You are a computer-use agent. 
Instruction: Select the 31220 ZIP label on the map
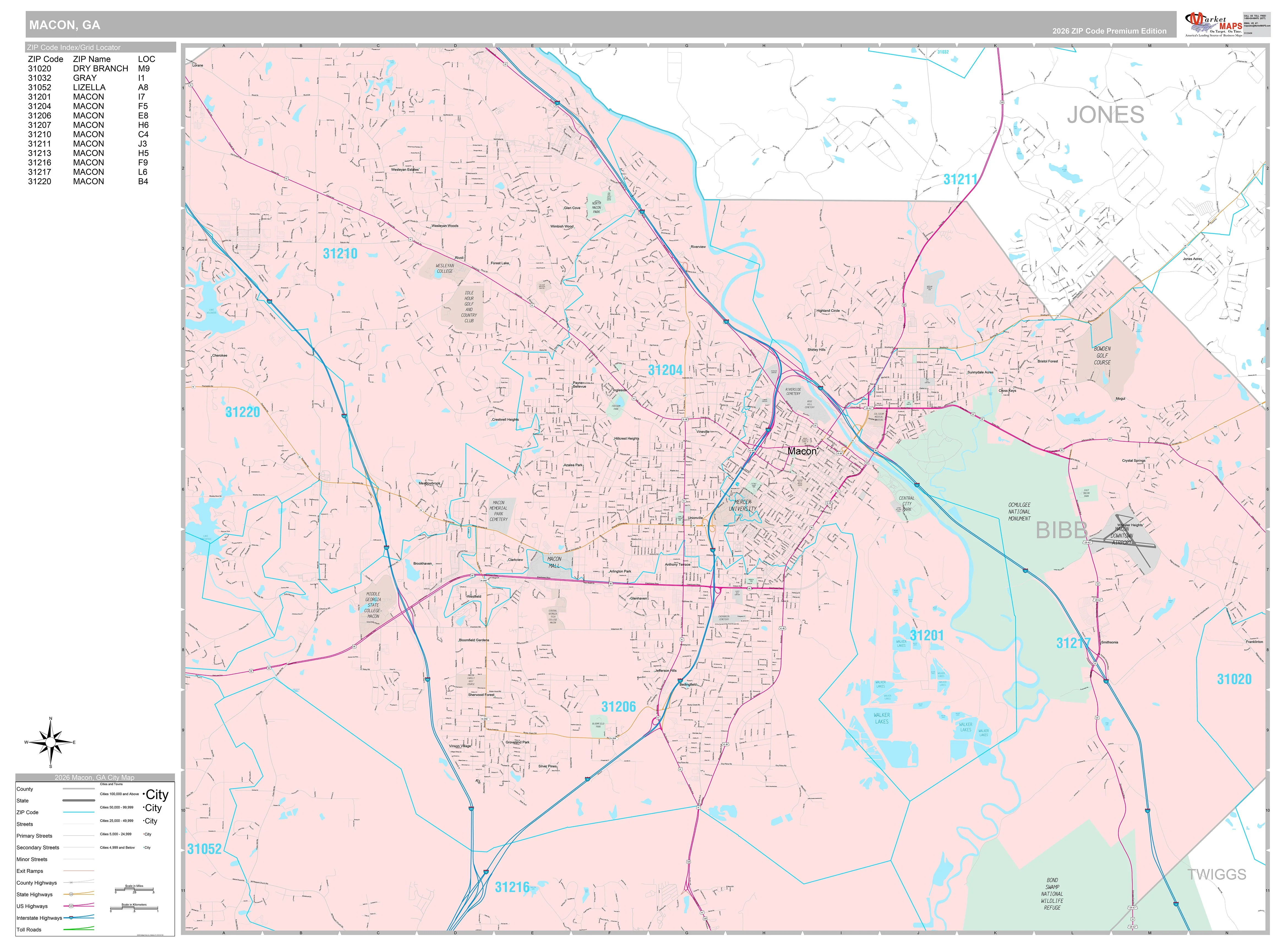pyautogui.click(x=242, y=412)
